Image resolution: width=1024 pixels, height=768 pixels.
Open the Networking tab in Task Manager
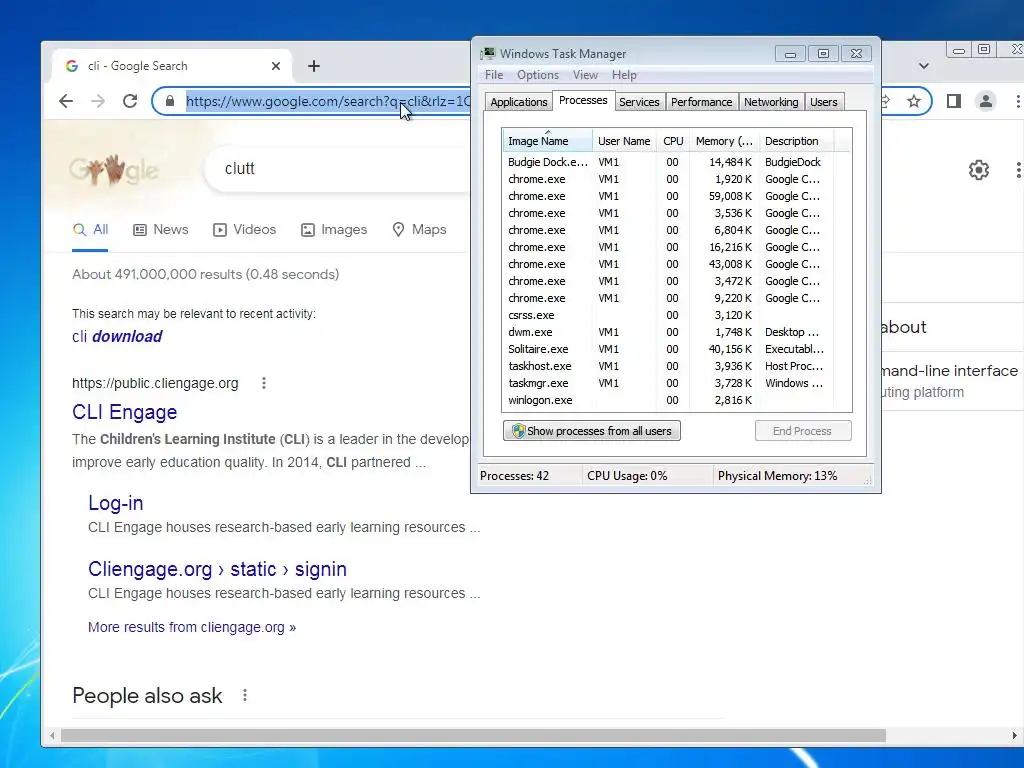coord(771,102)
